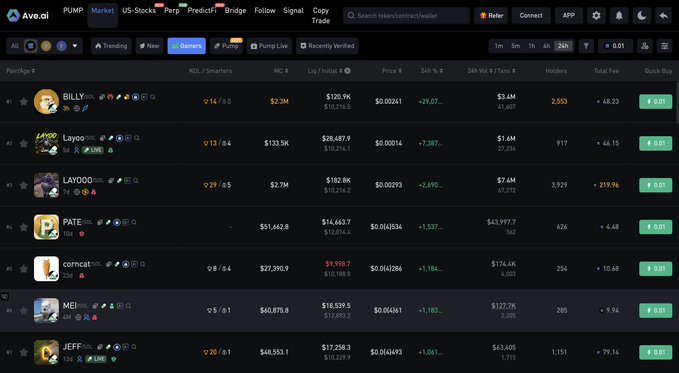This screenshot has height=373, width=679.
Task: Open the globe icon under LAYOOO
Action: click(77, 192)
